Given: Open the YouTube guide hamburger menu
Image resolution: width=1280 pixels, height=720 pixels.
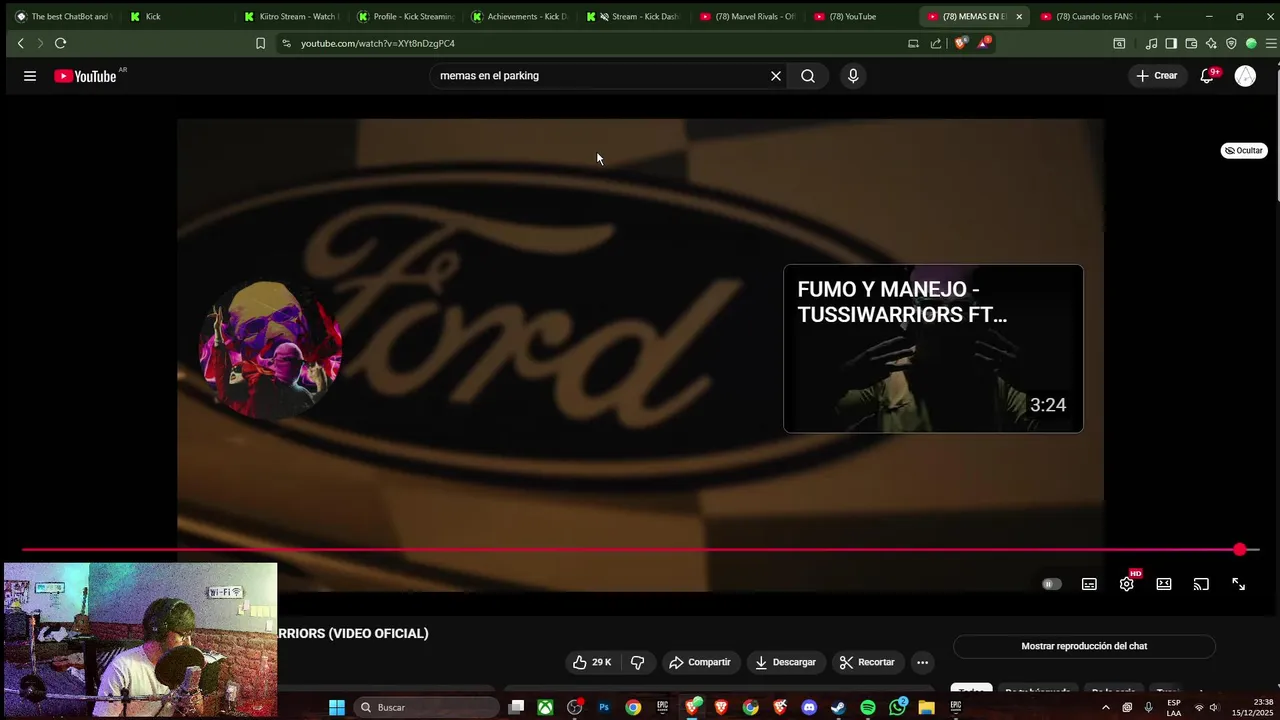Looking at the screenshot, I should [30, 76].
